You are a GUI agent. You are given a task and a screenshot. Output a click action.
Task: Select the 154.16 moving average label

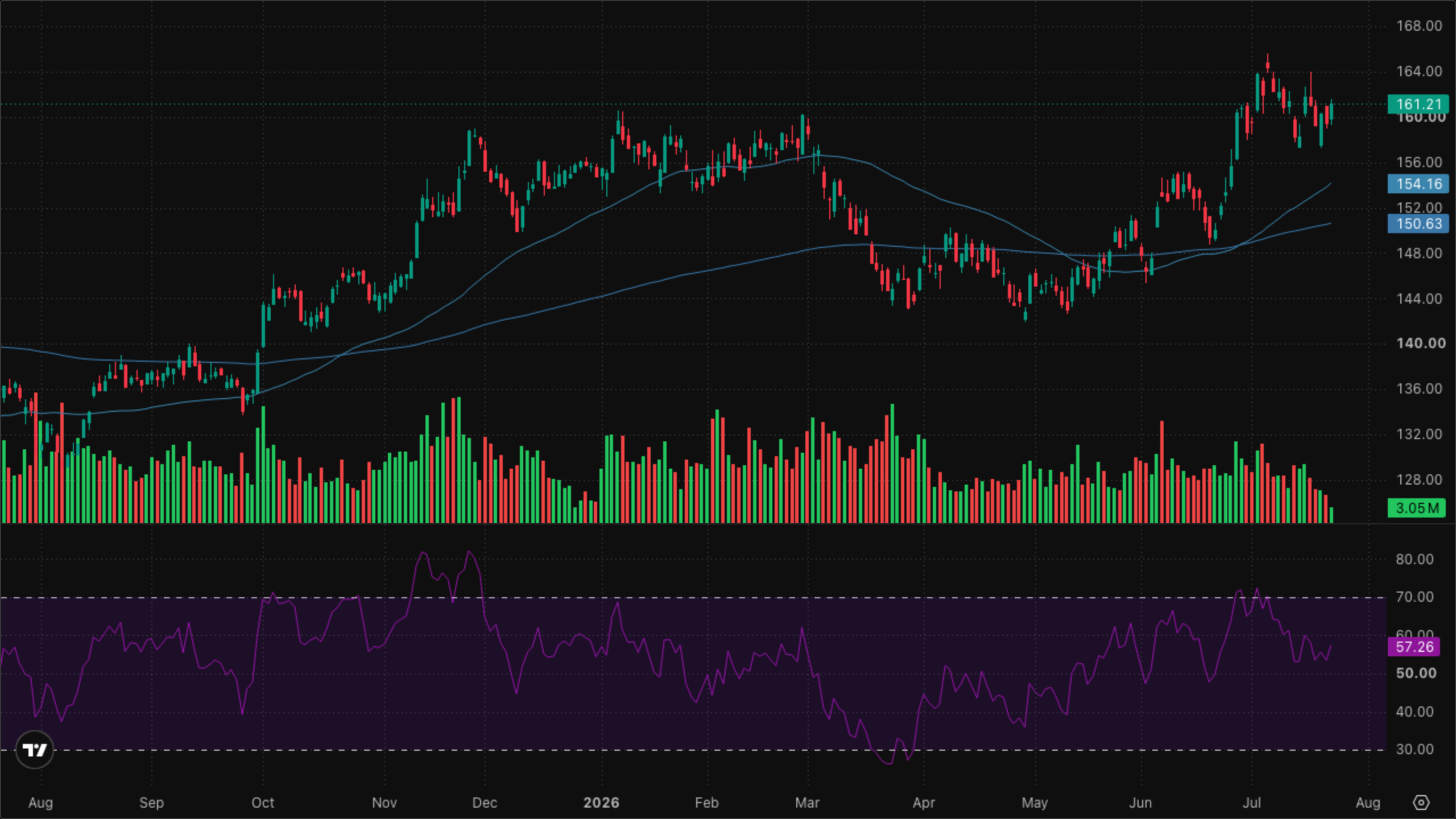(x=1418, y=184)
